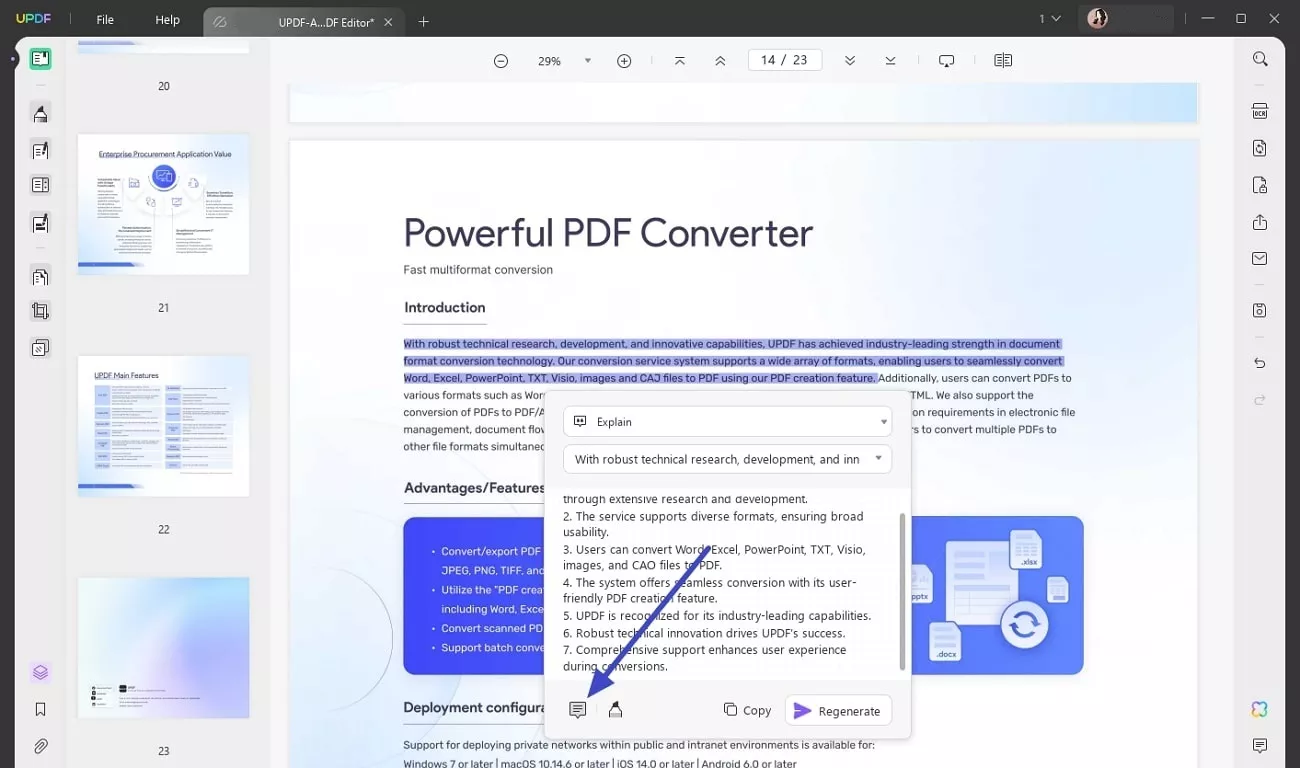Add AI result as sticky note

coord(577,710)
